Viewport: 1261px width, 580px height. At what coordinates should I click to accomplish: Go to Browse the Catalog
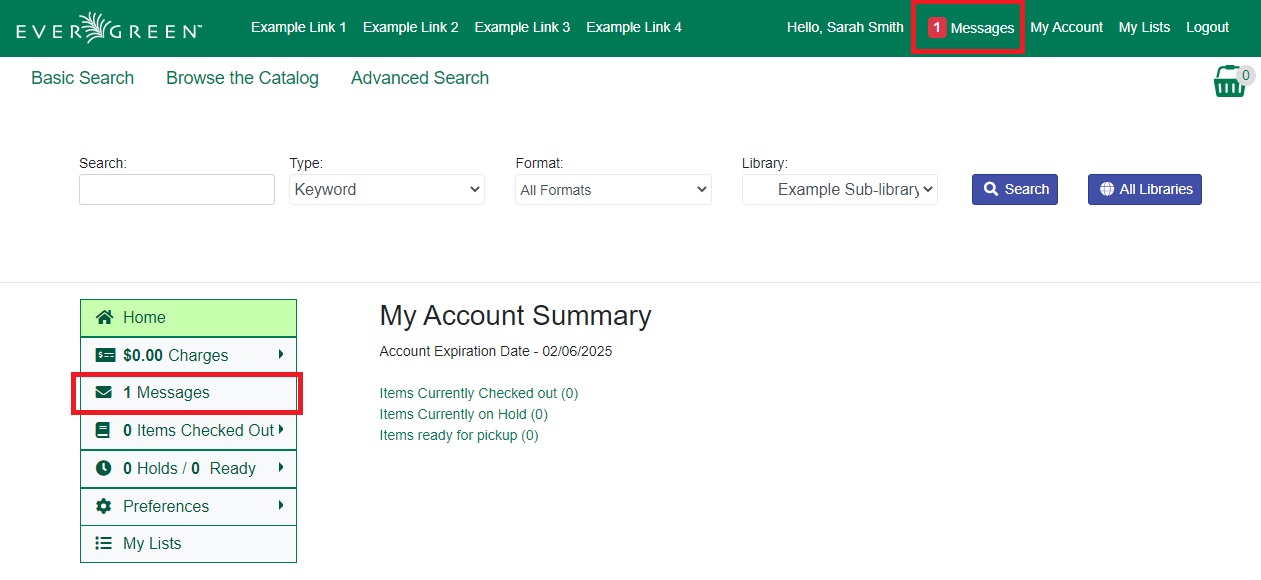[x=242, y=78]
